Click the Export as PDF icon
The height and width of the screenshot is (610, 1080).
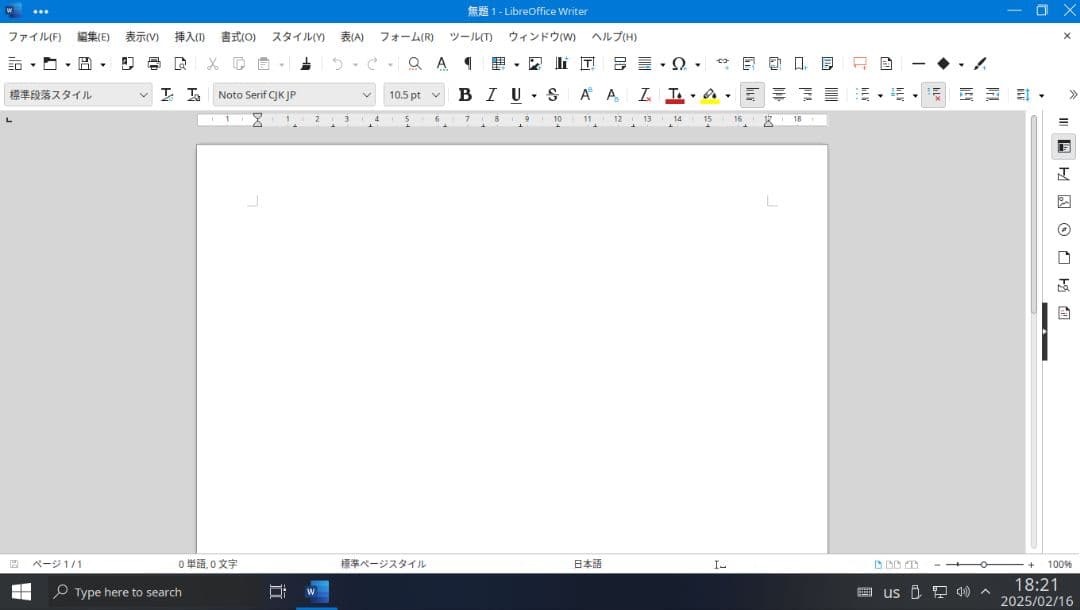pos(128,64)
